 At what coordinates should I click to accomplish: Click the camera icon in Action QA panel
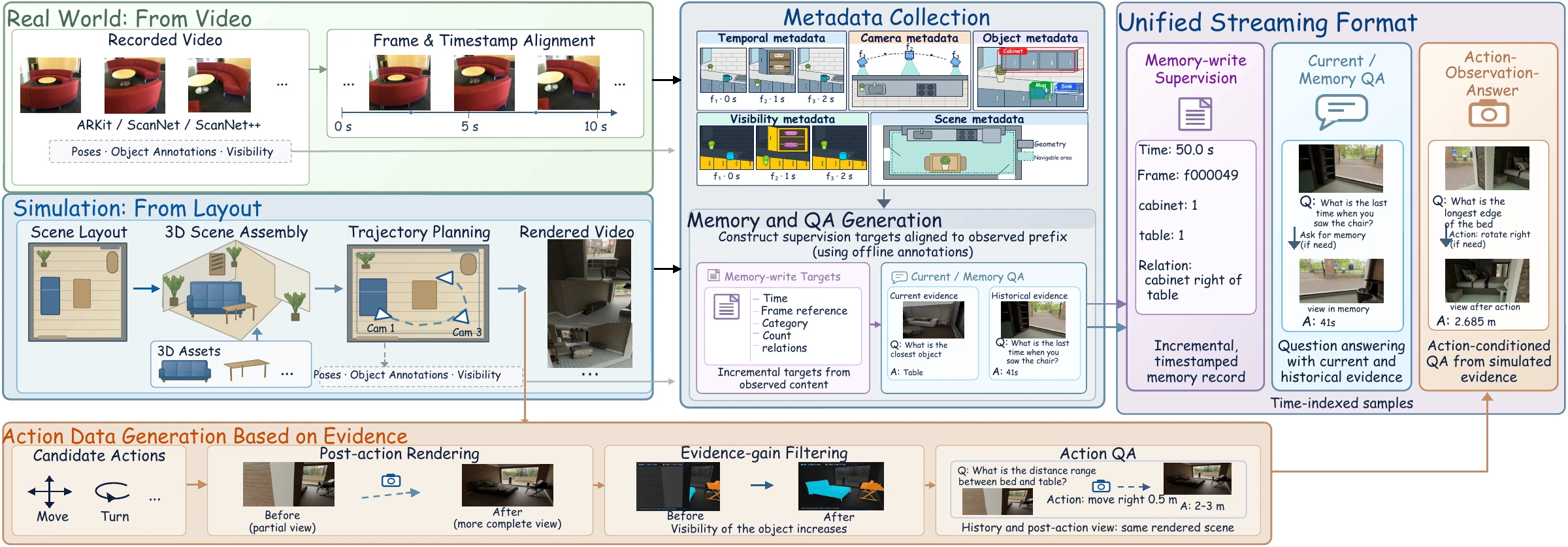1101,486
